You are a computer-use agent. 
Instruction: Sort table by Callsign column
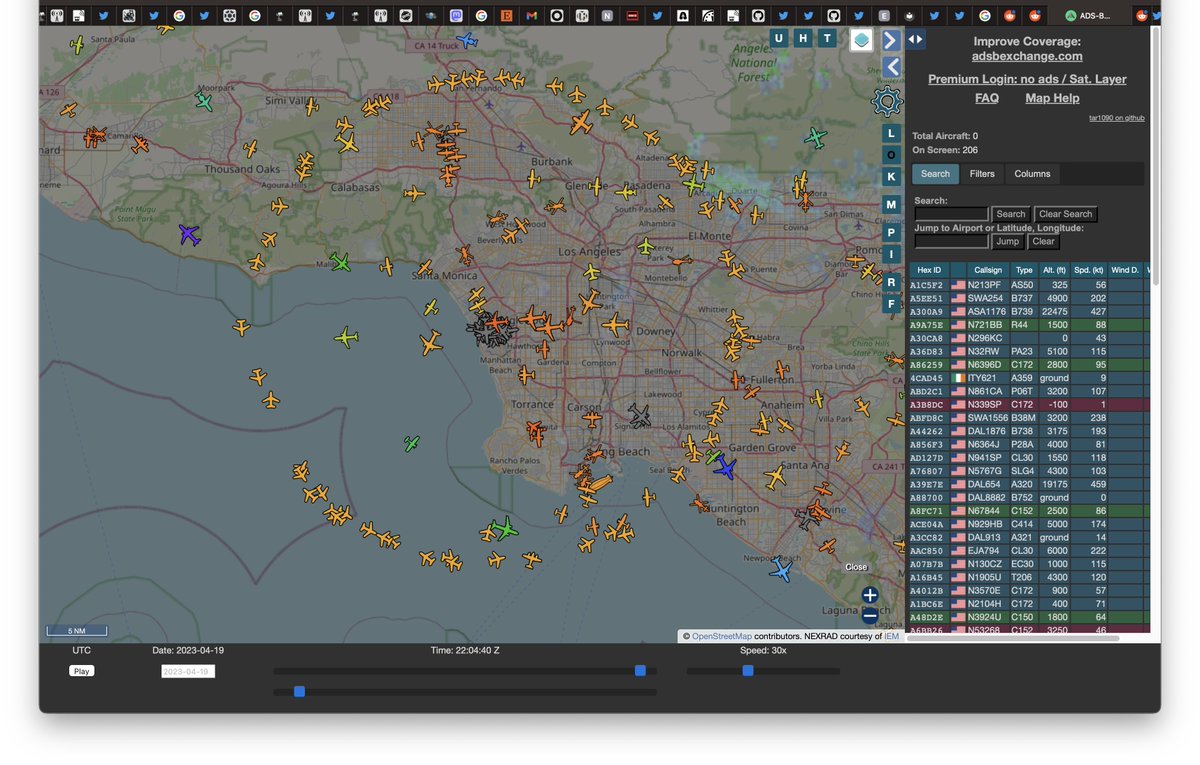pyautogui.click(x=988, y=270)
